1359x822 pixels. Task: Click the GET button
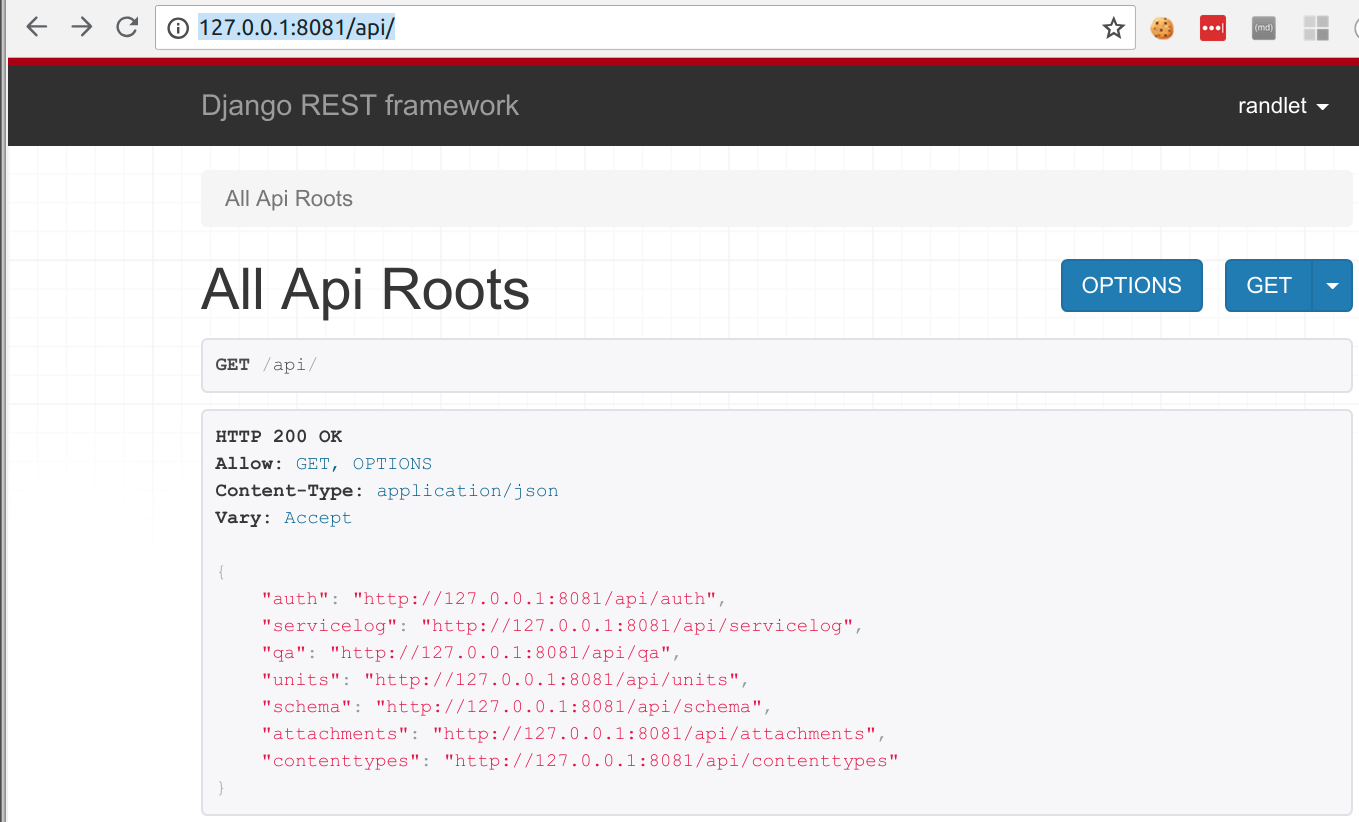pos(1269,286)
